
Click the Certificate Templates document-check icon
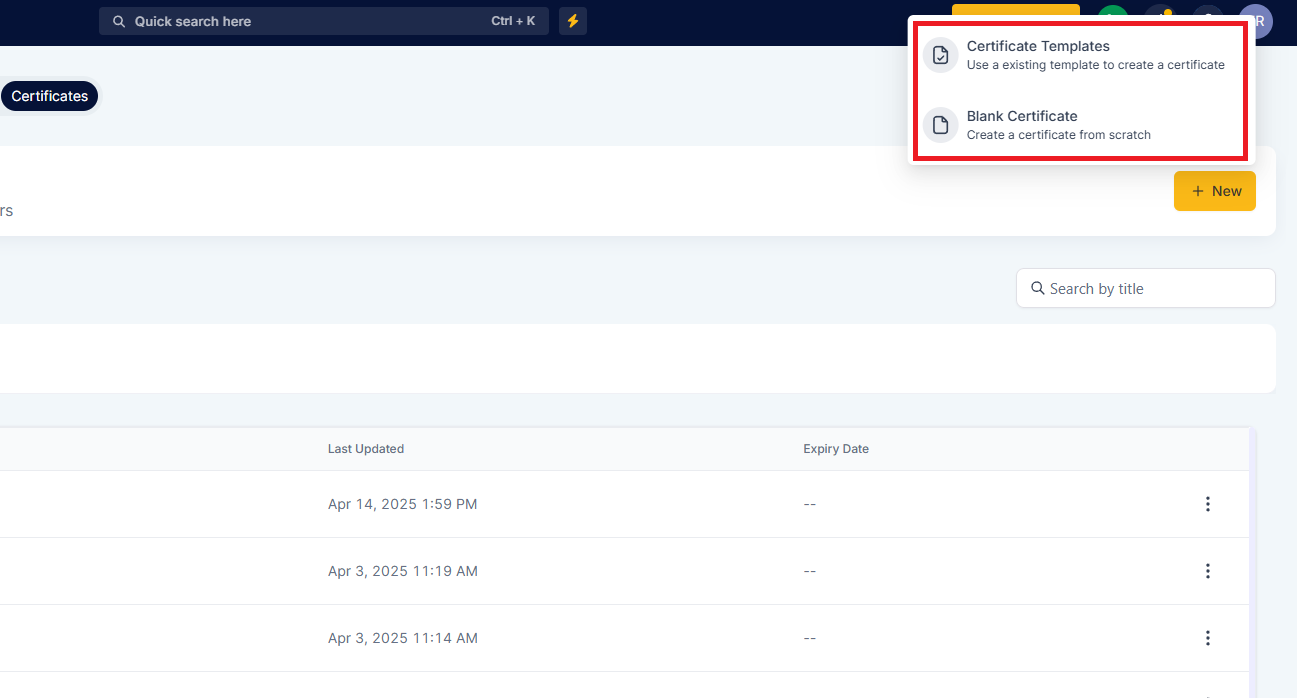tap(940, 55)
